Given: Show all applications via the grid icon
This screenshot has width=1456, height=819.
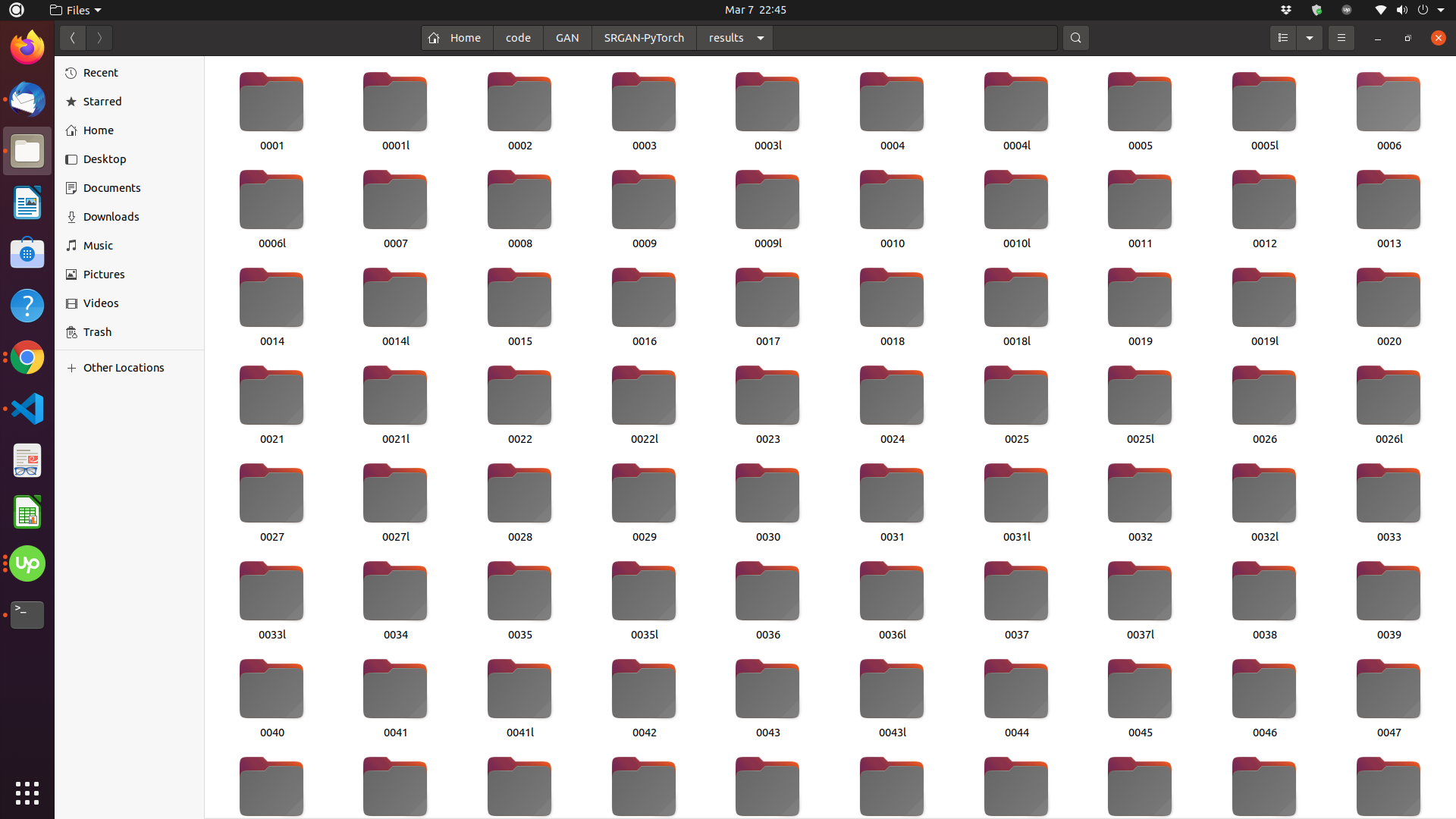Looking at the screenshot, I should (x=27, y=792).
